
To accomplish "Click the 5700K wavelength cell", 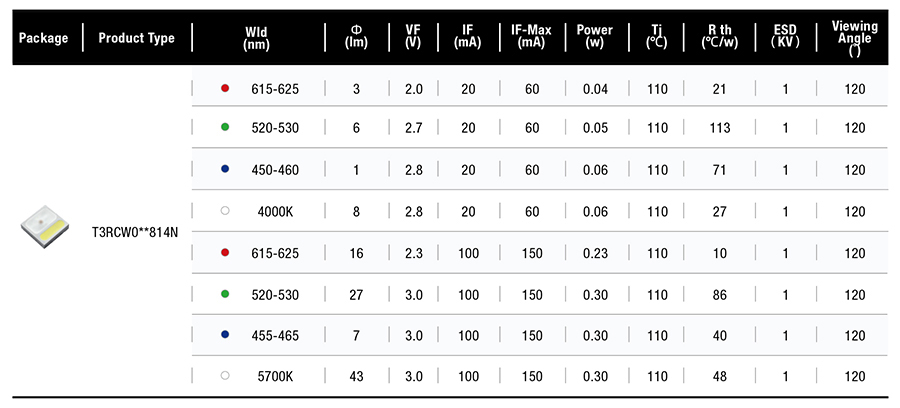I will [276, 374].
